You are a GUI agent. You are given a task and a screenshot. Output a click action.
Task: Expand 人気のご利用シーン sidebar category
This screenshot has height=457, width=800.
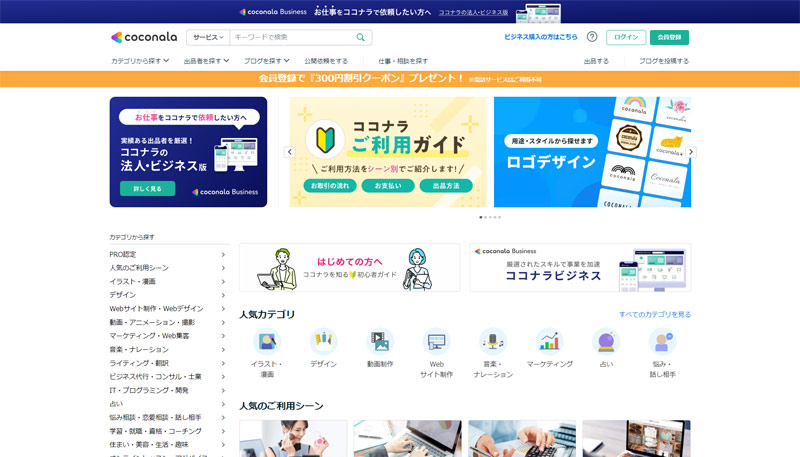tap(168, 268)
